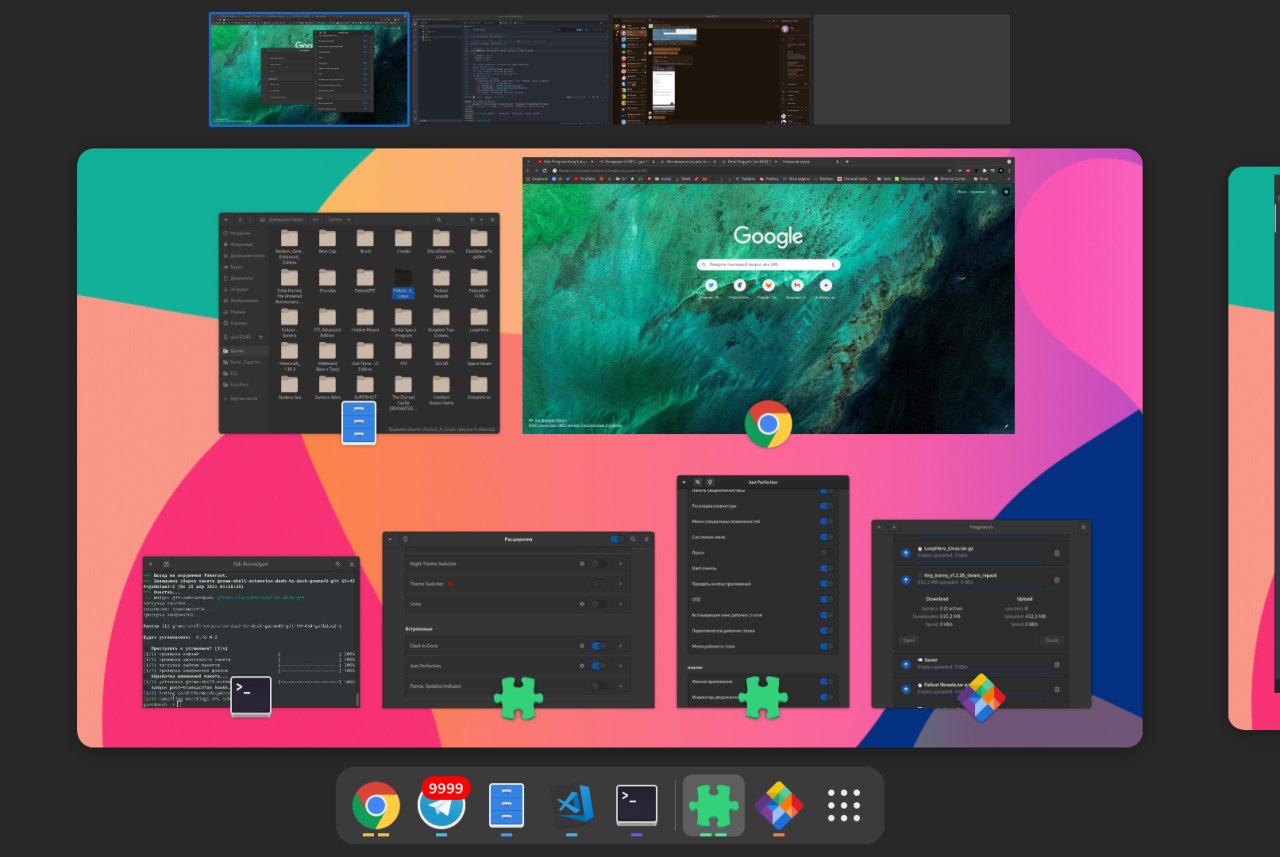
Task: Select the Kingdom Two Crowns folder
Action: coord(441,323)
